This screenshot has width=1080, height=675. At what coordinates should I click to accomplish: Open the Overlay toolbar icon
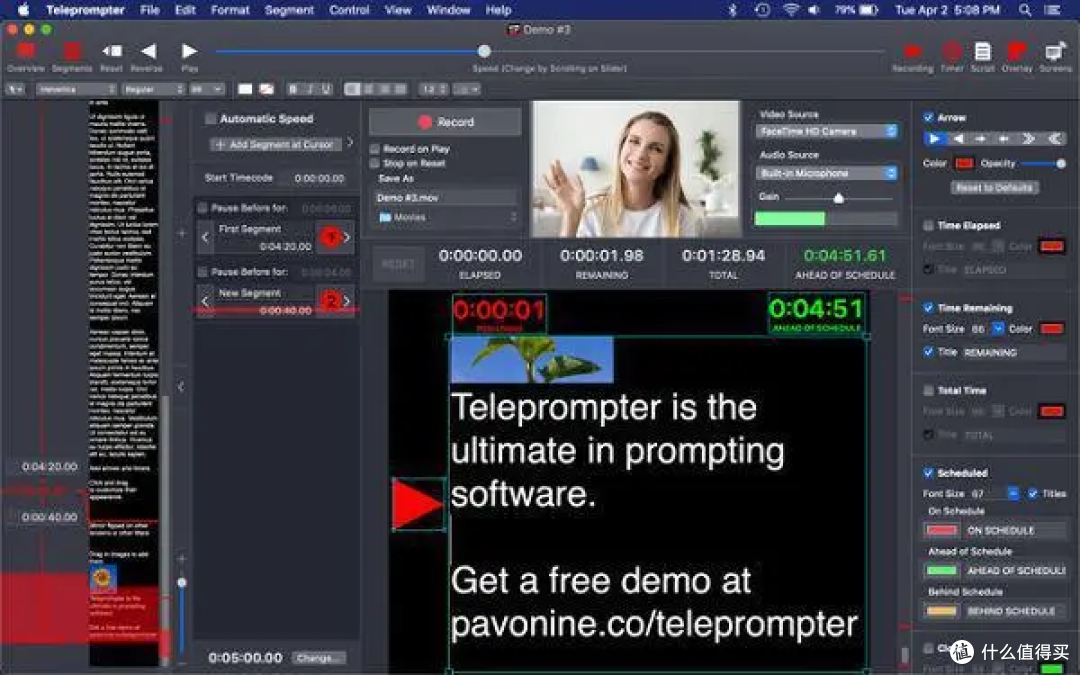click(1017, 52)
